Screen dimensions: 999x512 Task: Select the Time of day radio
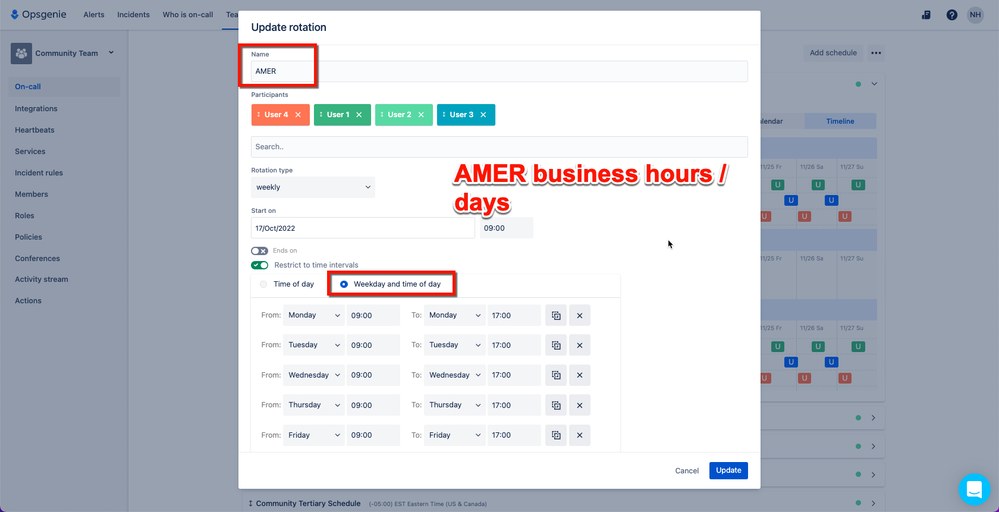[263, 284]
